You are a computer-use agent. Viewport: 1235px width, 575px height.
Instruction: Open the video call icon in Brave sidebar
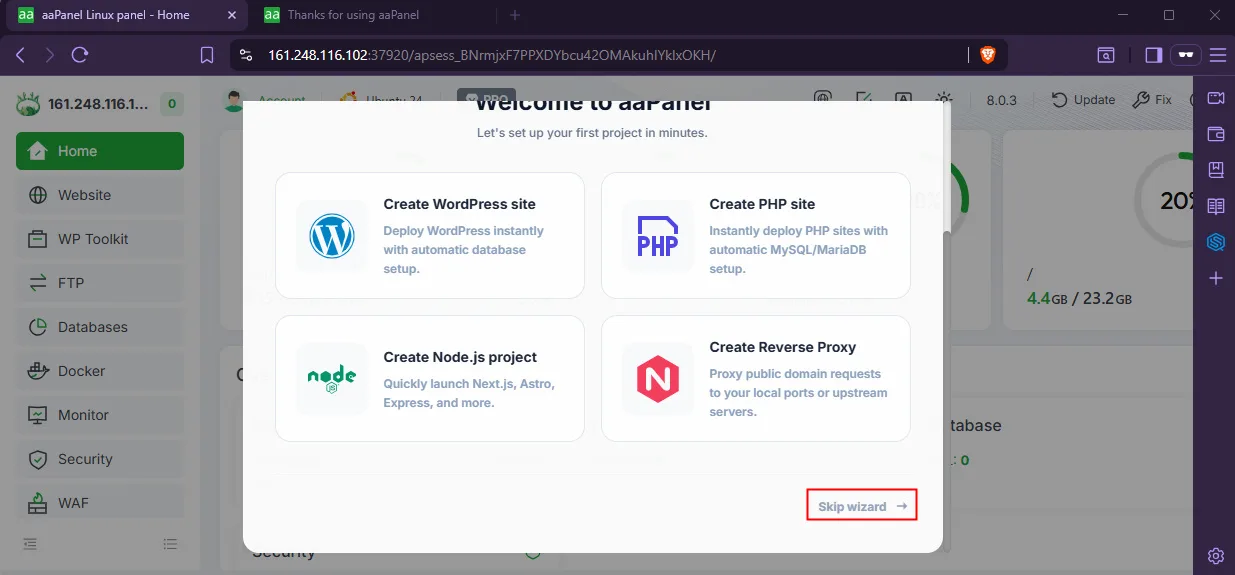pyautogui.click(x=1216, y=98)
